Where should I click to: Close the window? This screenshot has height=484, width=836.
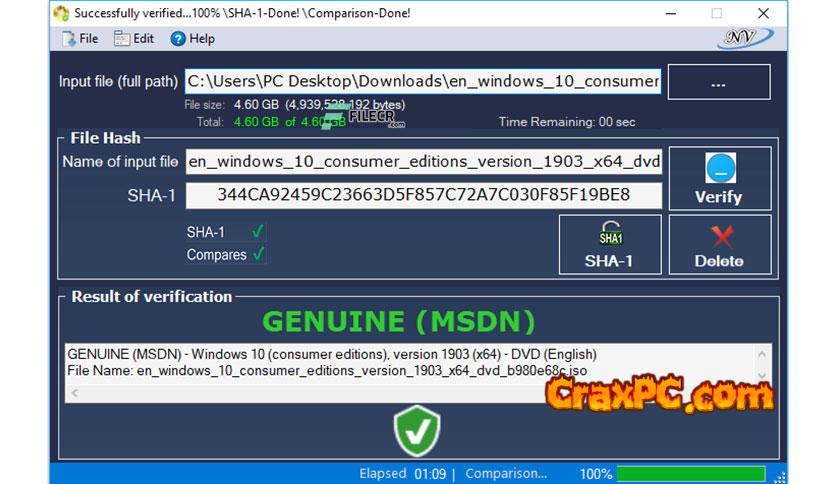click(x=763, y=13)
